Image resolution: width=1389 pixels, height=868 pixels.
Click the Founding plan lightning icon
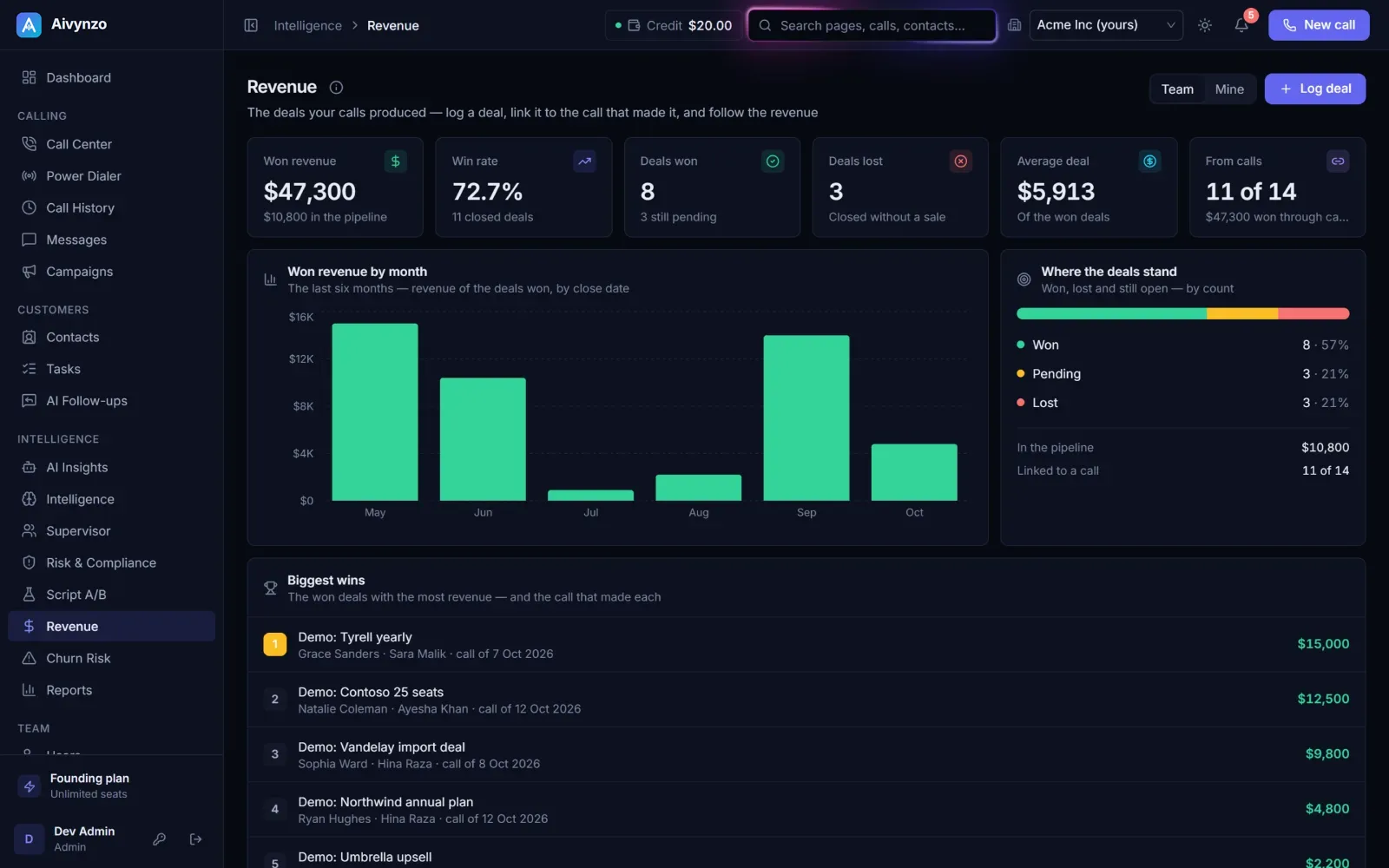pos(30,786)
